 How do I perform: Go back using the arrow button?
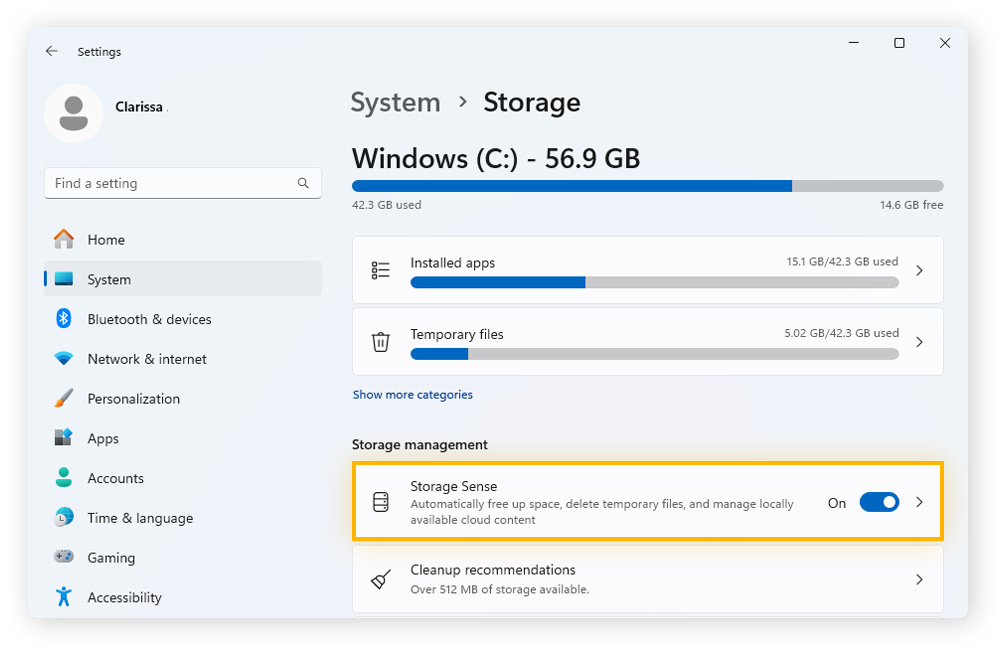51,51
